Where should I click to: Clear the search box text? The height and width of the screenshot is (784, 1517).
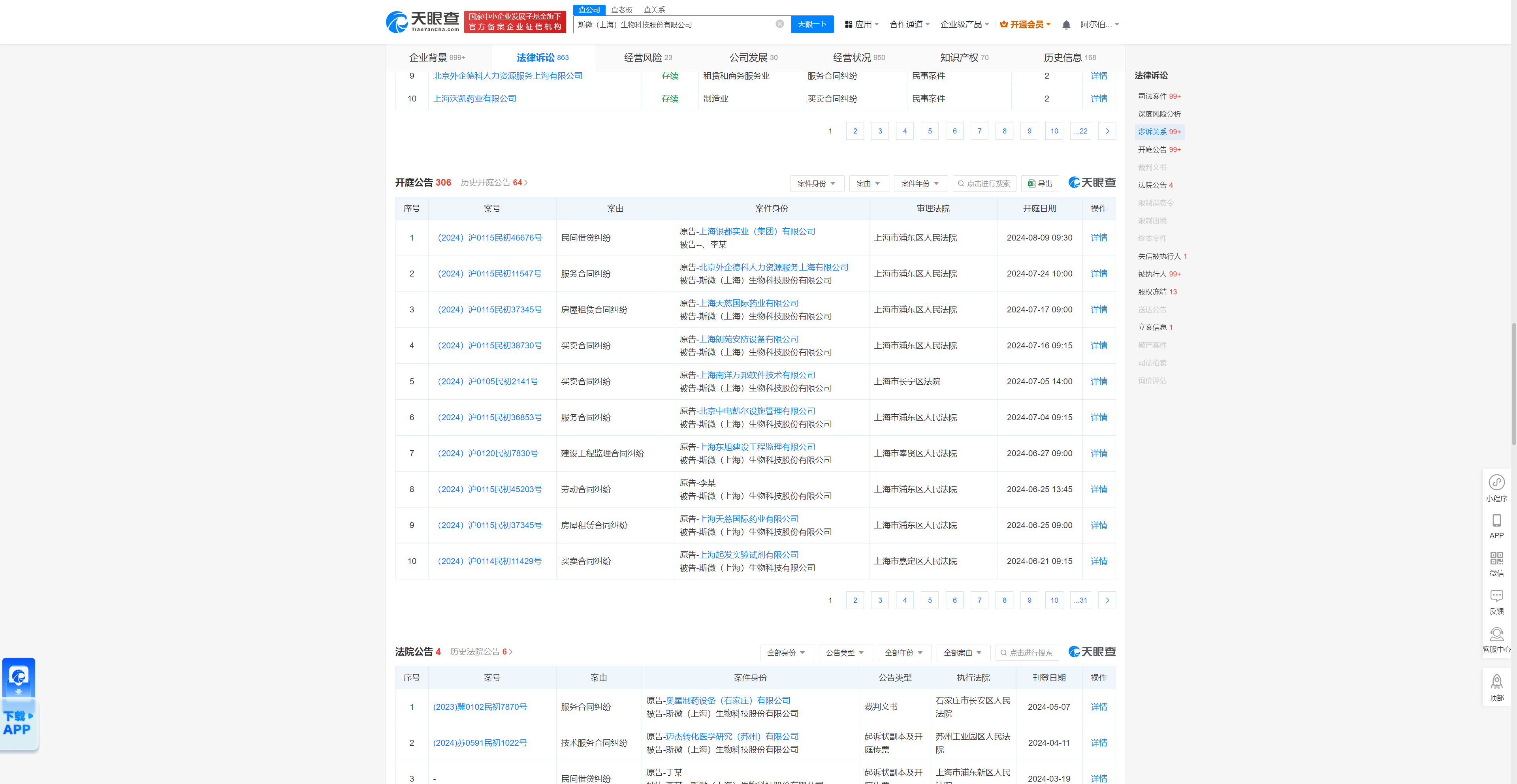[x=779, y=24]
